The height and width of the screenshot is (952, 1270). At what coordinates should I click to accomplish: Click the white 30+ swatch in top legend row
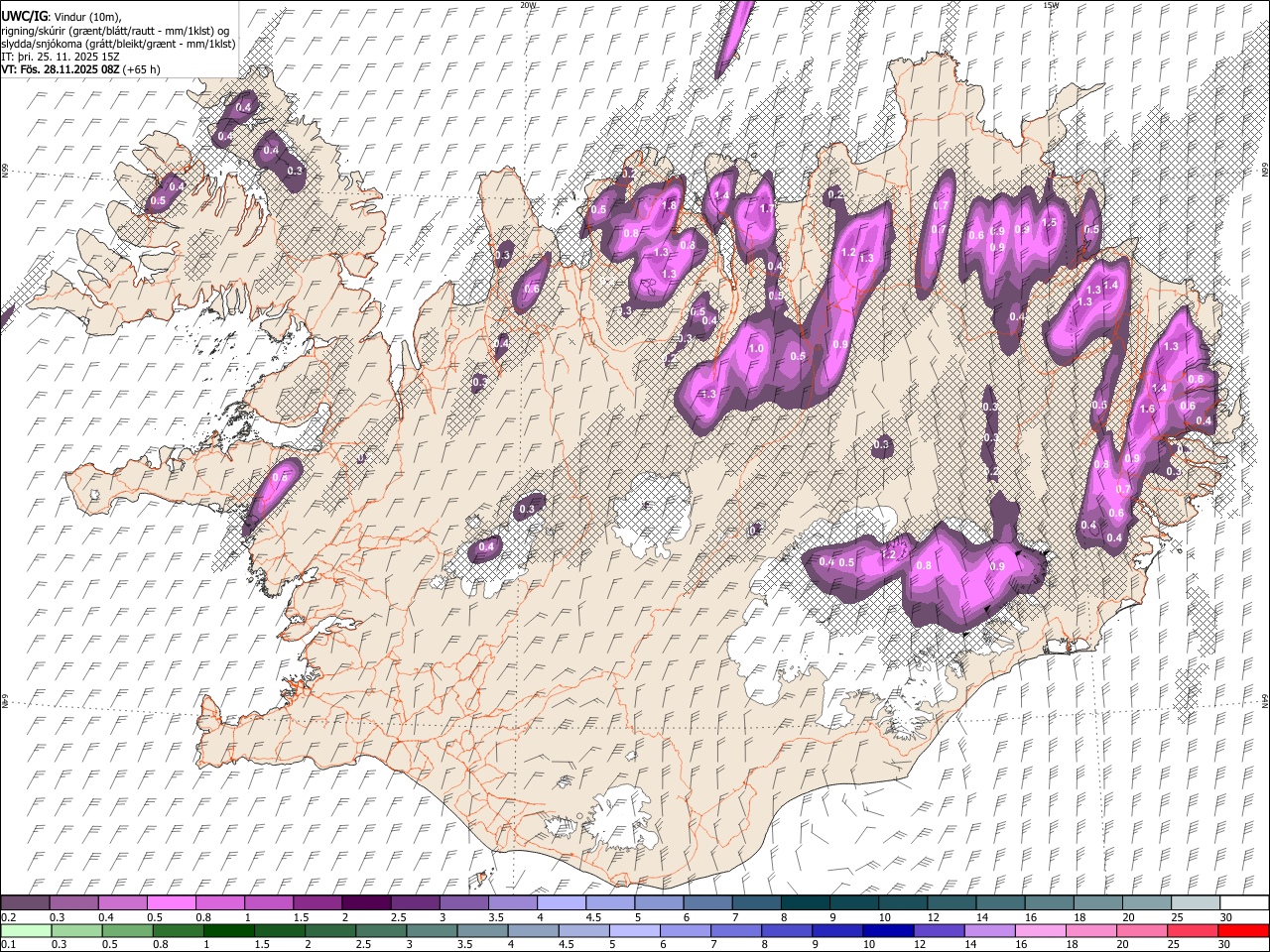pos(1245,903)
